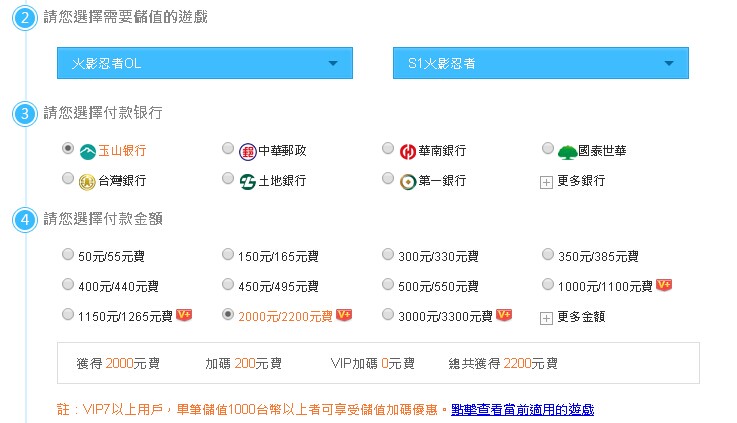Viewport: 737px width, 423px height.
Task: Expand 更多金額 for more amounts
Action: [x=573, y=317]
